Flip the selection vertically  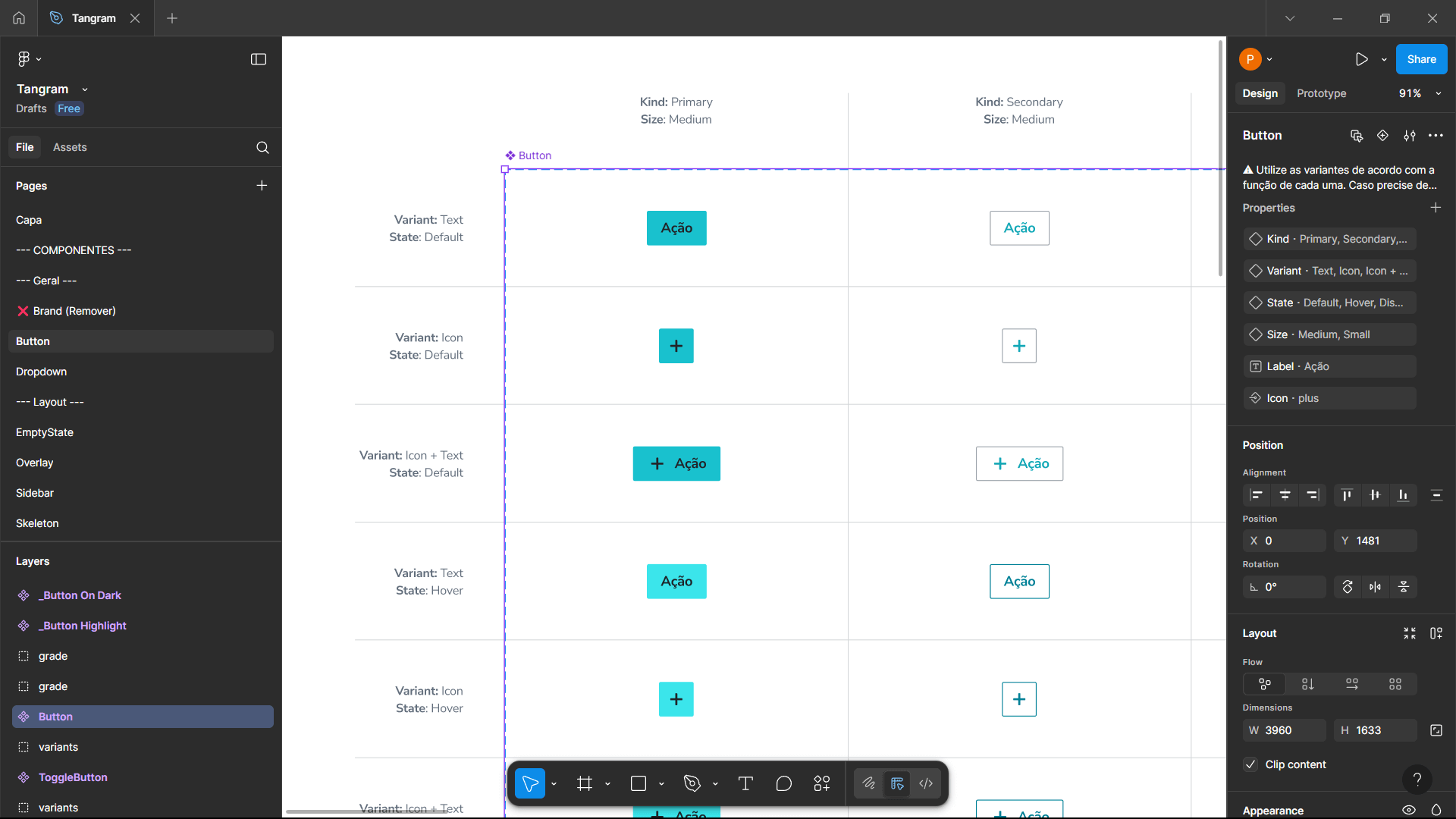pos(1404,587)
